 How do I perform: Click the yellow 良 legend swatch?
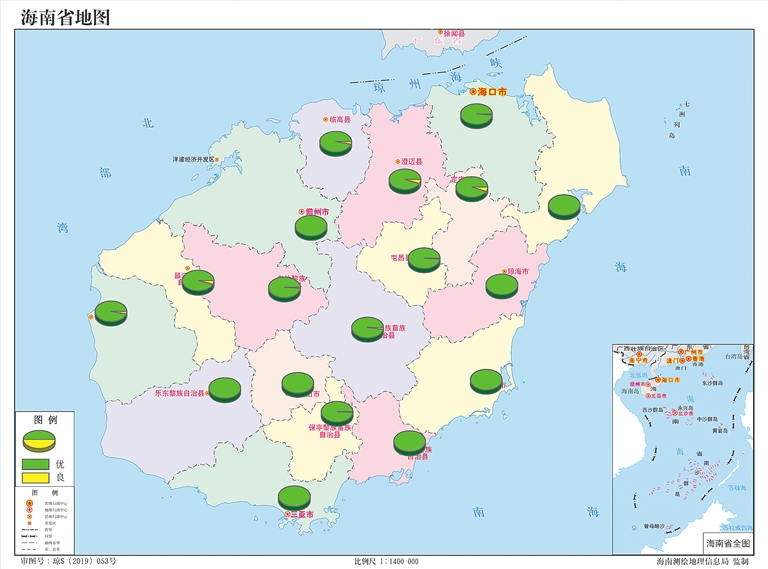tap(37, 479)
